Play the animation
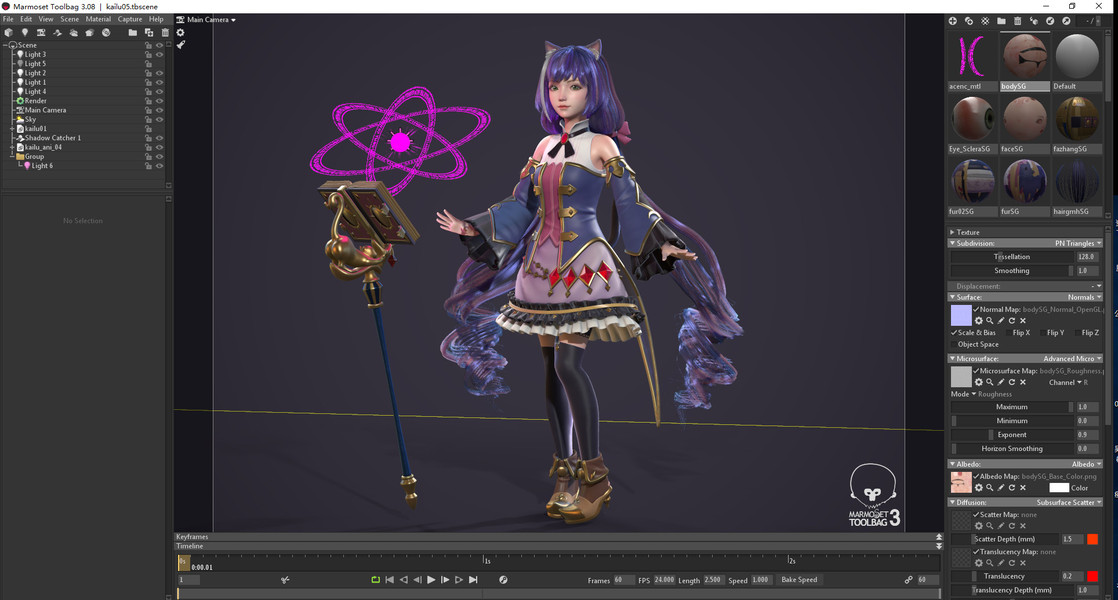1118x600 pixels. 431,580
